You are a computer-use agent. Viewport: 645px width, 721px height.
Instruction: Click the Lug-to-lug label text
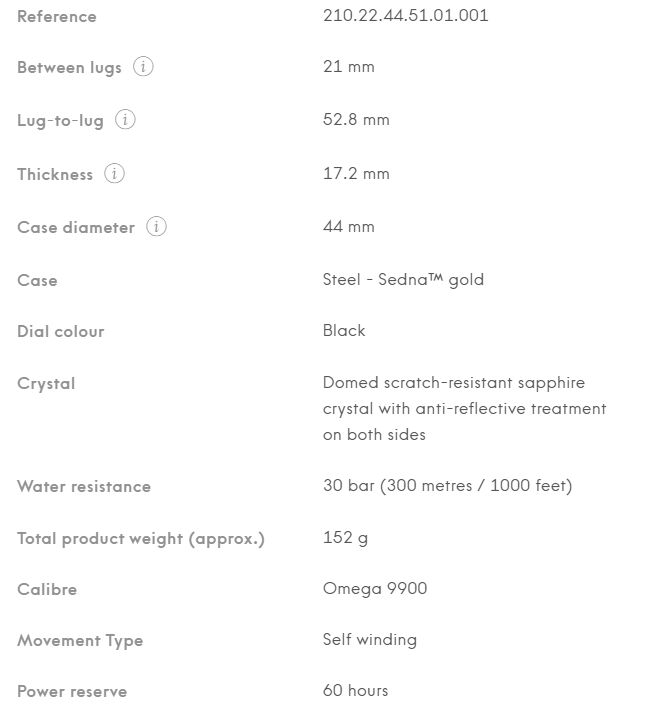tap(60, 120)
